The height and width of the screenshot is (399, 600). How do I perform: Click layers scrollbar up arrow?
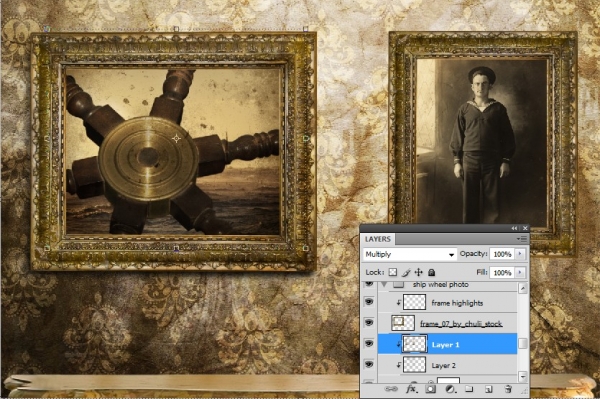pyautogui.click(x=523, y=288)
